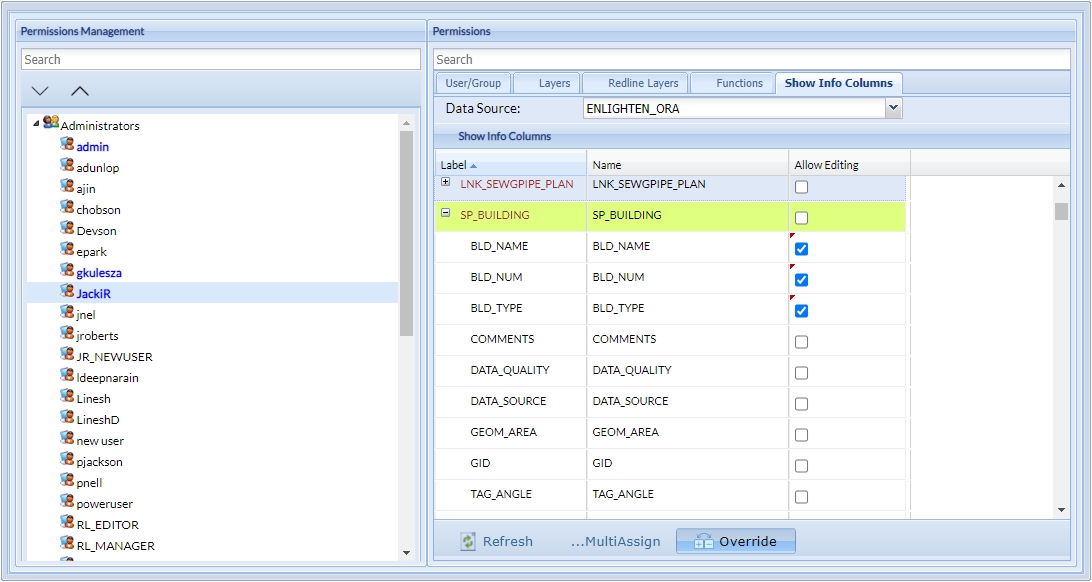Image resolution: width=1092 pixels, height=582 pixels.
Task: Expand the LNK_SEWGPIPE_PLAN row
Action: [446, 182]
